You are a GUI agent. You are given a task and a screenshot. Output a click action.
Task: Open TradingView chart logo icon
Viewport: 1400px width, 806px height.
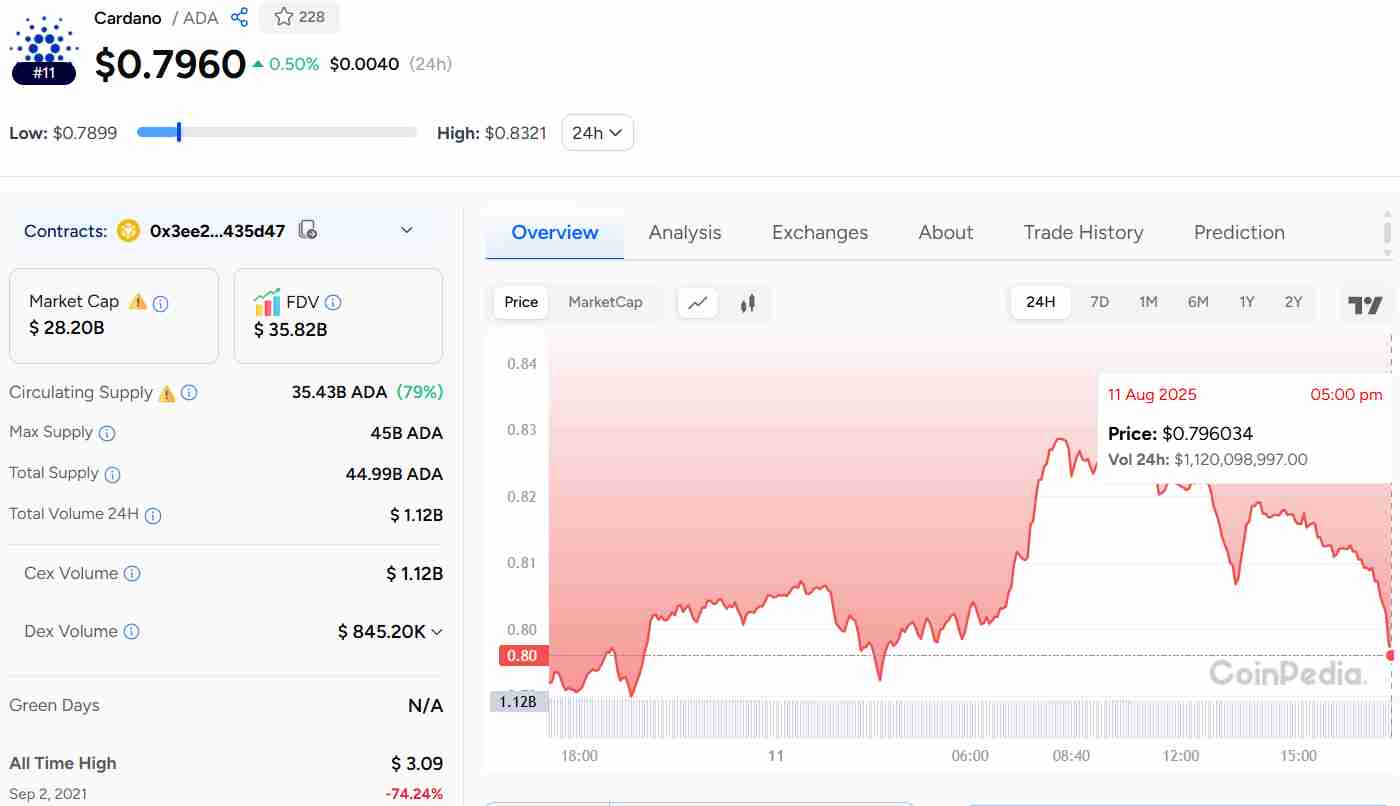[1365, 304]
